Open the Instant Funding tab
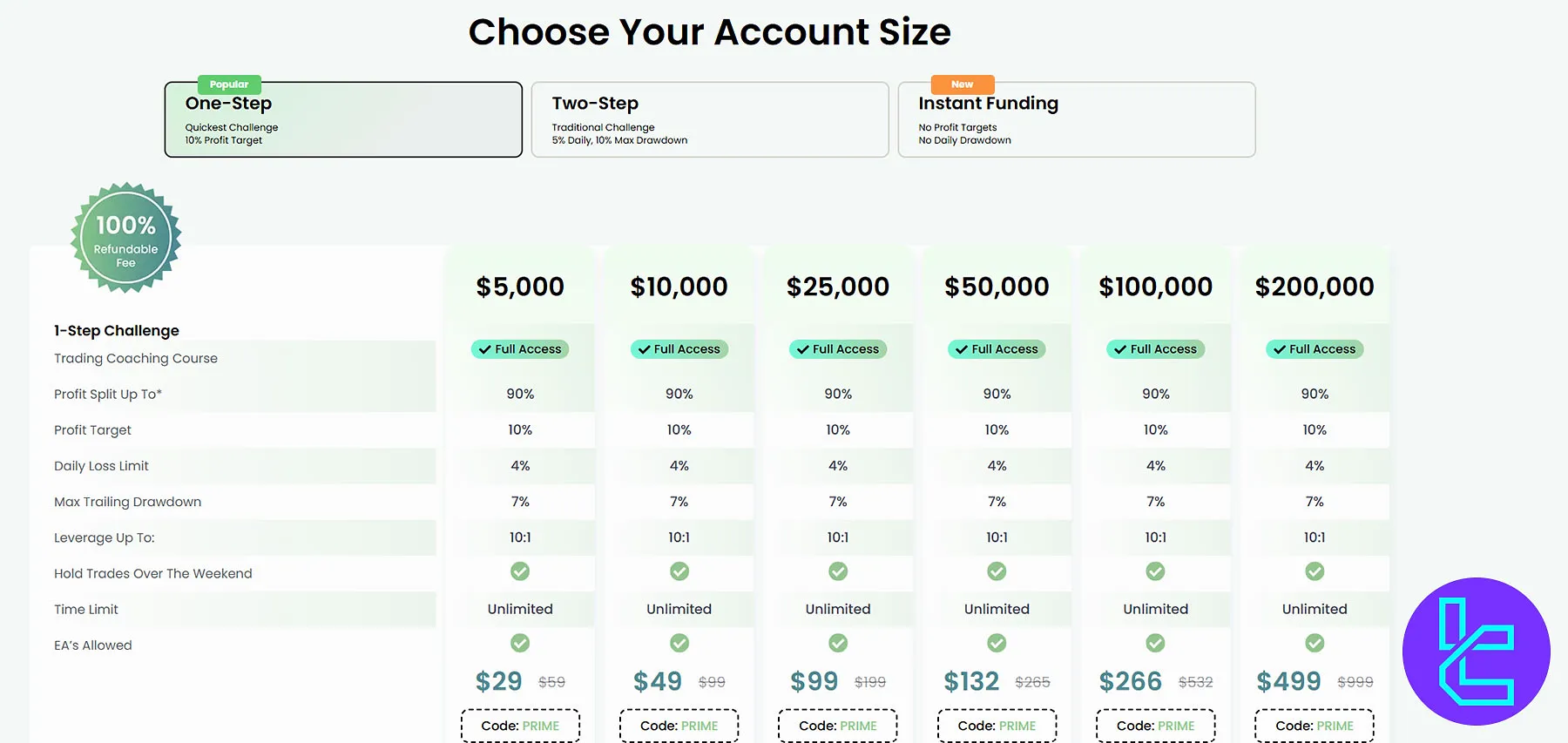The height and width of the screenshot is (743, 1568). click(x=1077, y=120)
